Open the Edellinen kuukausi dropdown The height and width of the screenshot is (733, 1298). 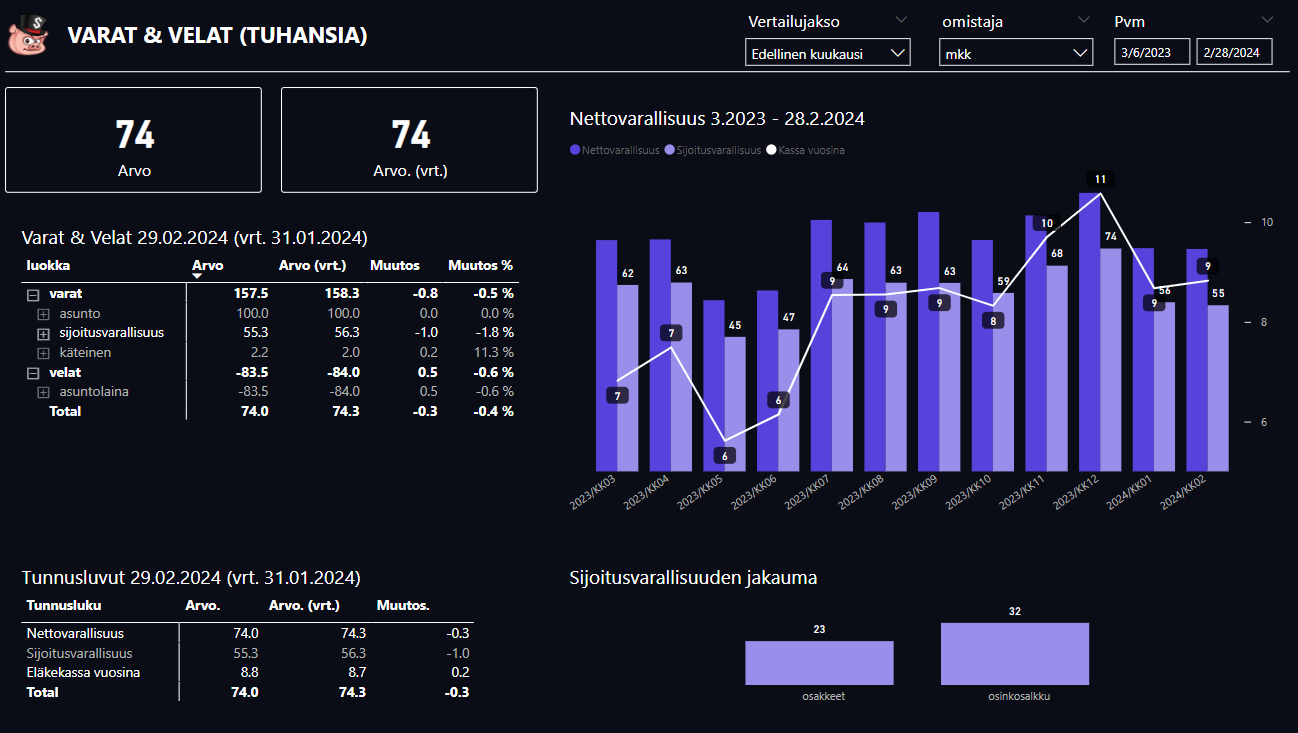point(828,53)
